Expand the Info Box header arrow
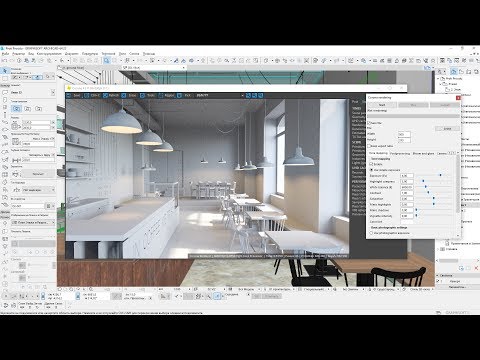 coord(53,92)
